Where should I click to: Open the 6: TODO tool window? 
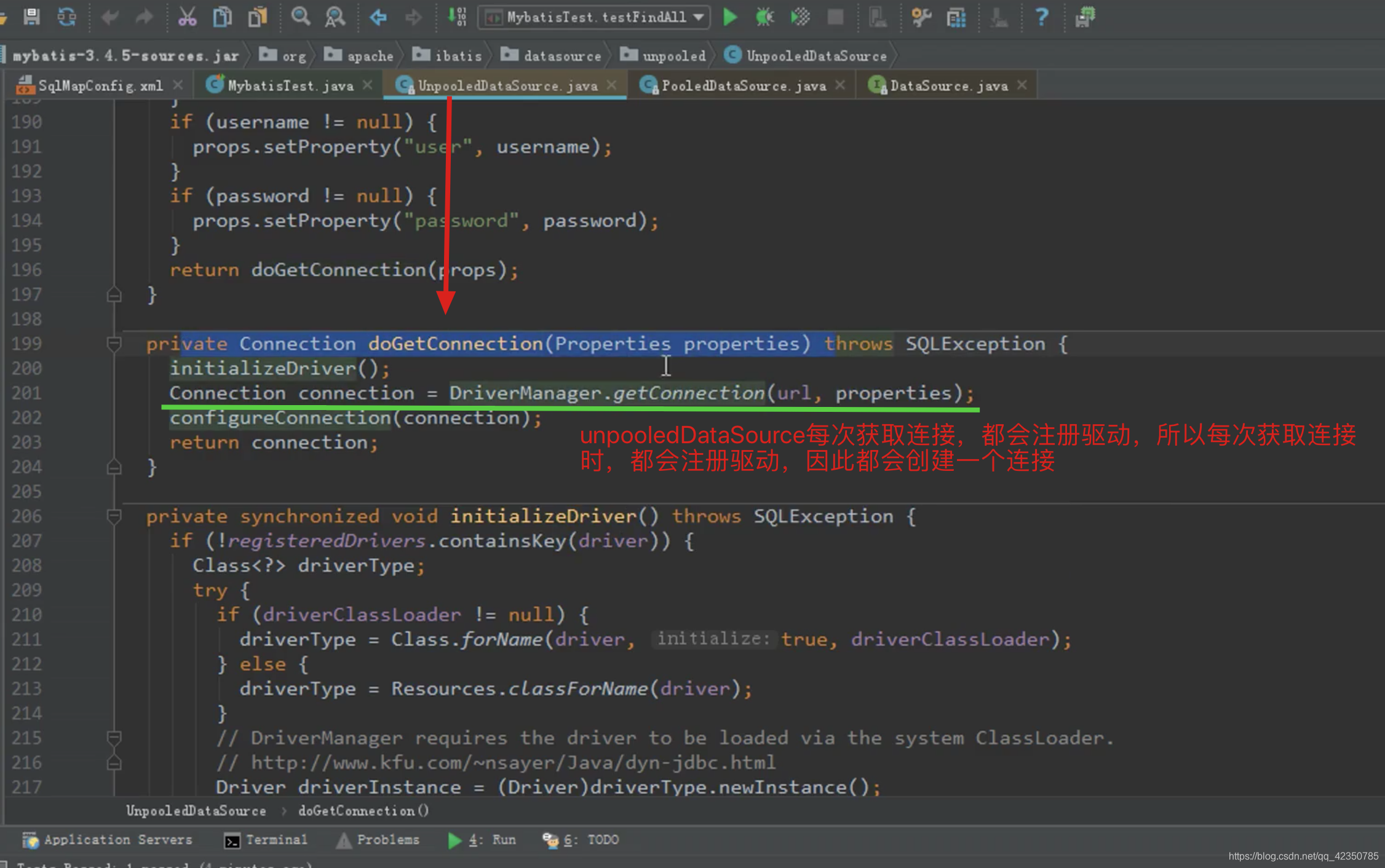point(581,840)
